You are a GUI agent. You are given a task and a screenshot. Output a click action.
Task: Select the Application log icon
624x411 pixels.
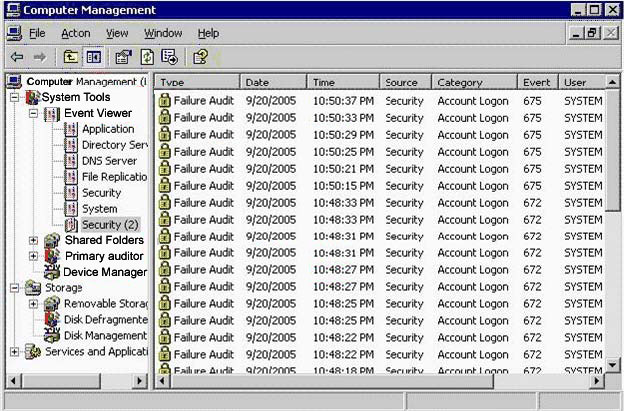pos(71,129)
